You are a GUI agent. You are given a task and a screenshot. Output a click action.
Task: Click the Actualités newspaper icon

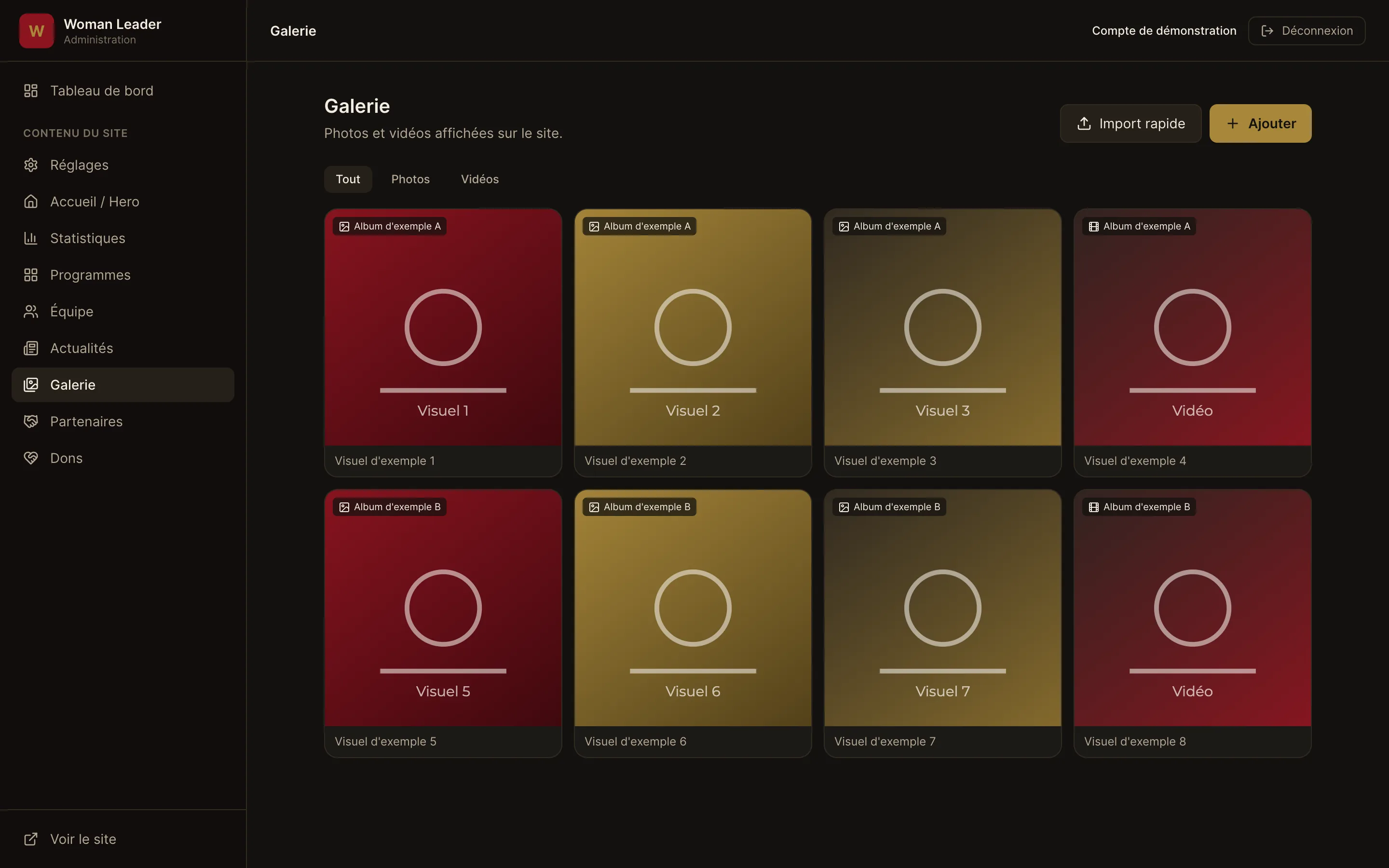click(x=31, y=349)
